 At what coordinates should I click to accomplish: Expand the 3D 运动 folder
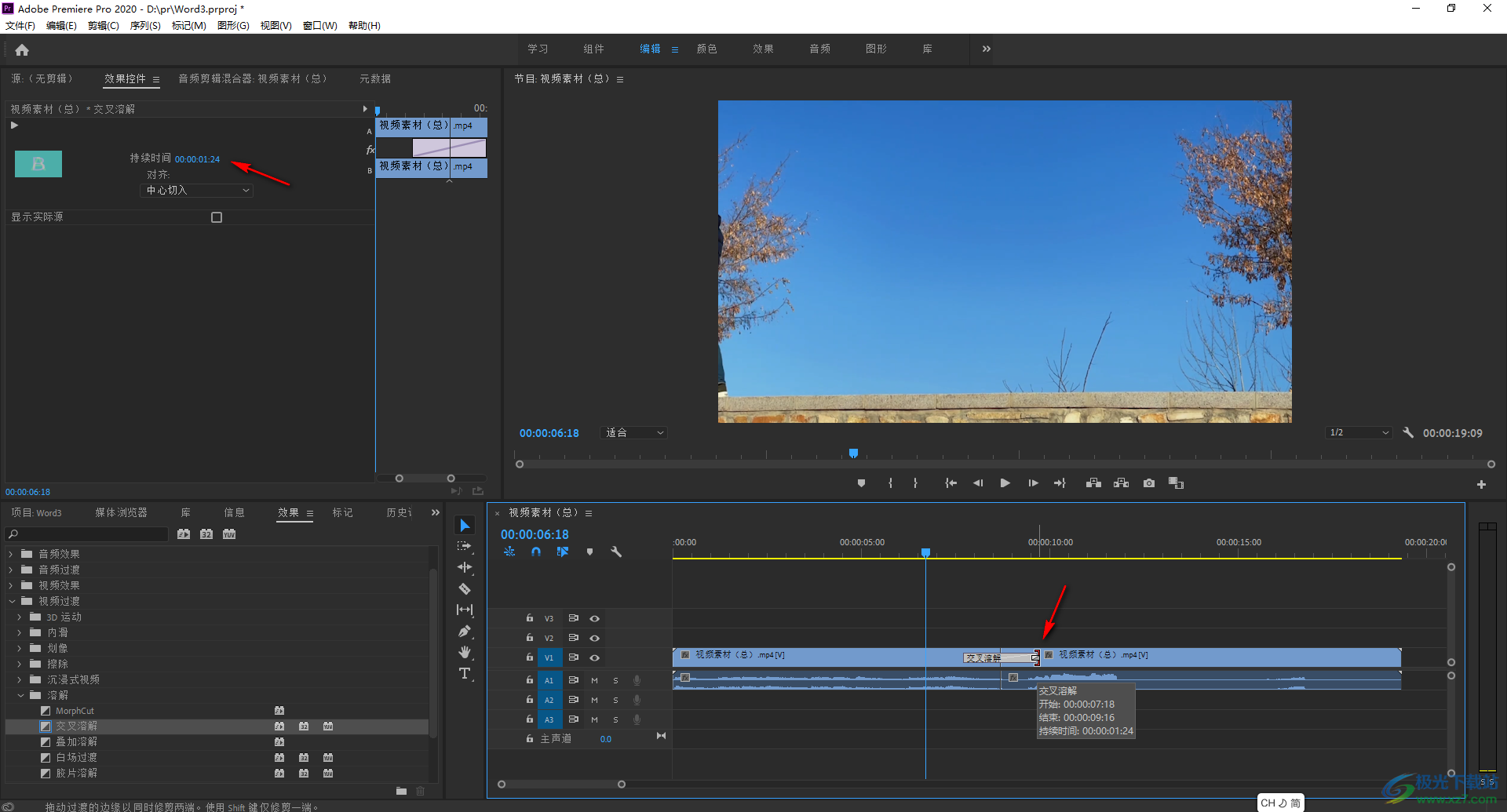pos(20,617)
